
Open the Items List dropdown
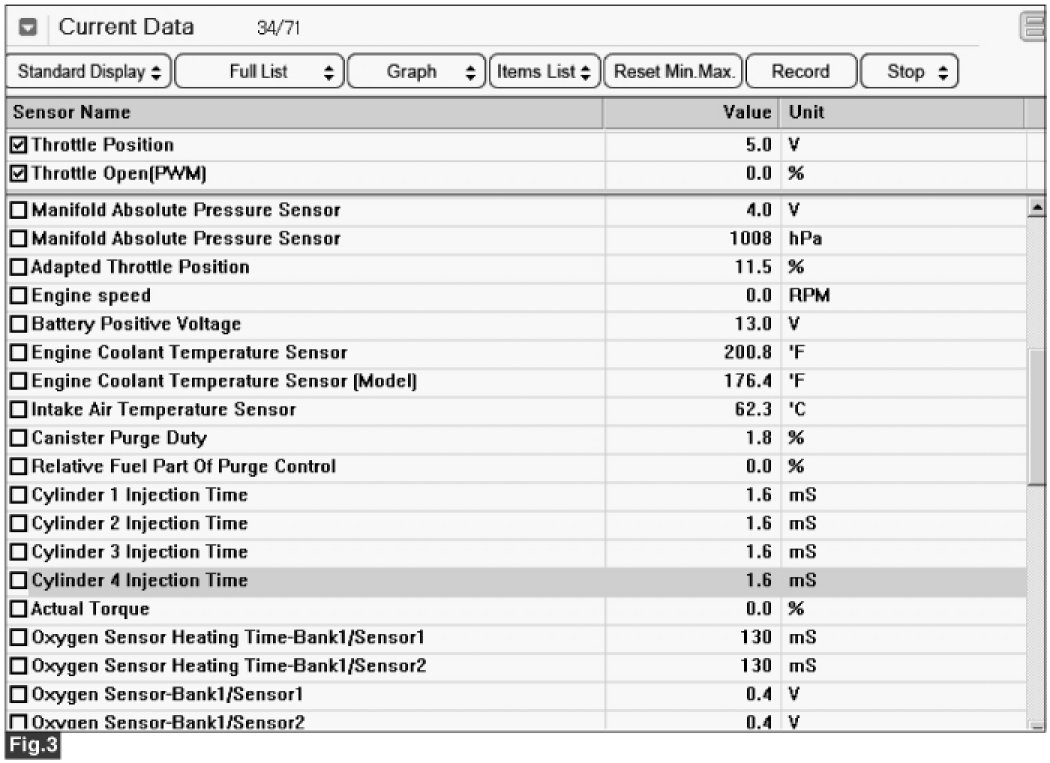tap(544, 72)
